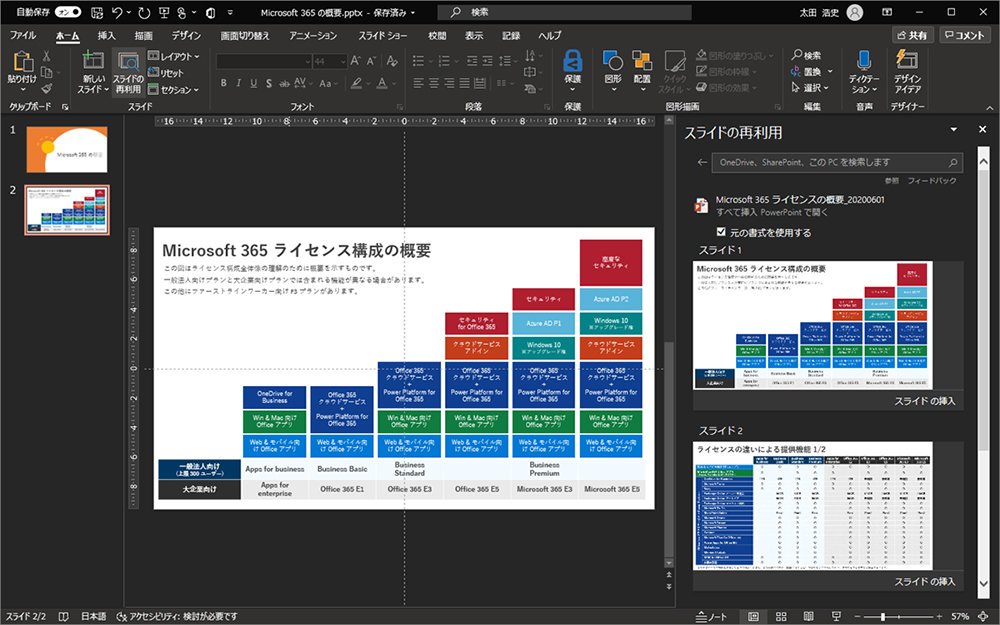
Task: Click the Reuse Slides (スライドの再利用) ribbon button
Action: tap(129, 71)
